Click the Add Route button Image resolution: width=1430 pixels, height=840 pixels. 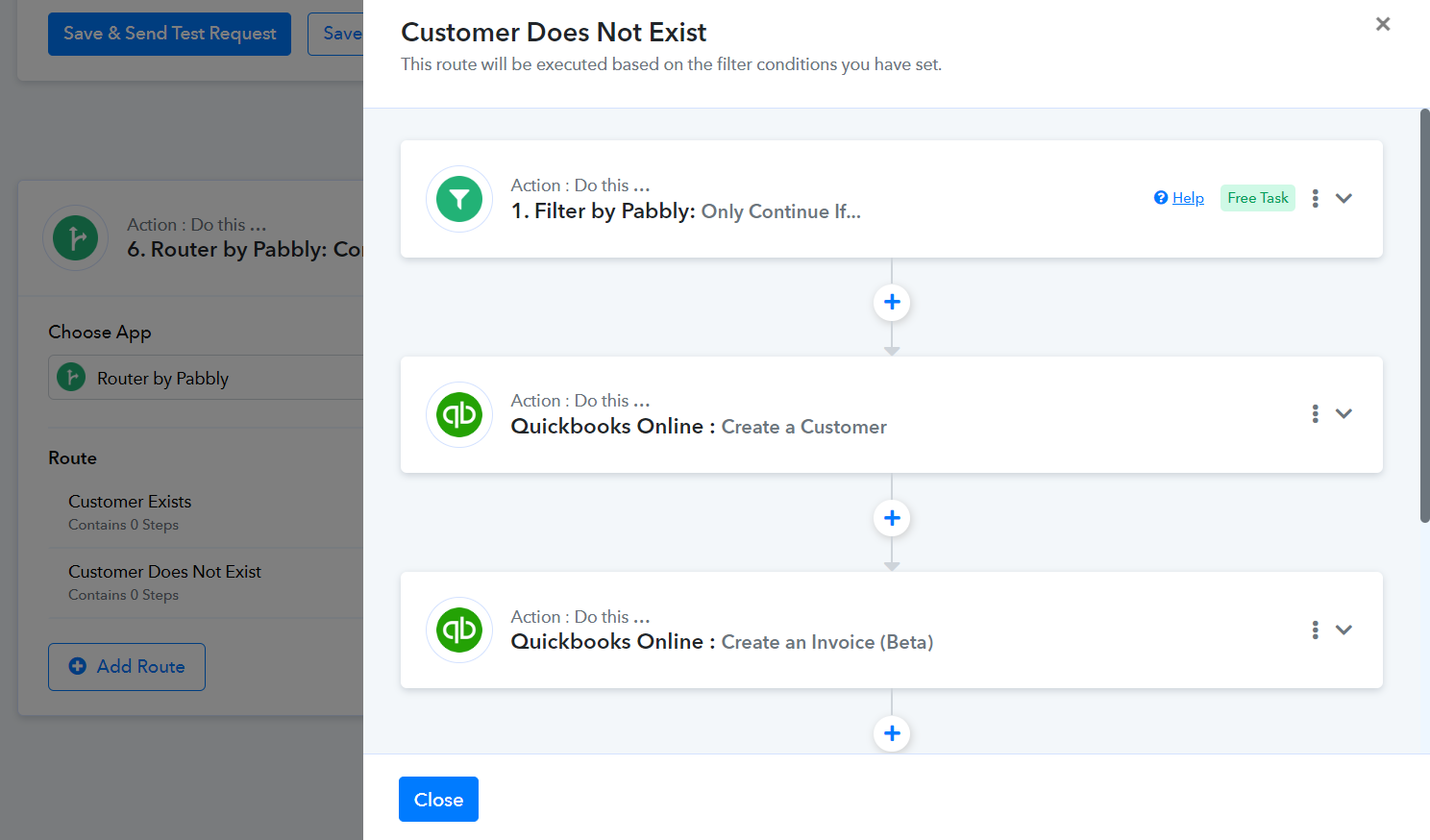pos(127,667)
